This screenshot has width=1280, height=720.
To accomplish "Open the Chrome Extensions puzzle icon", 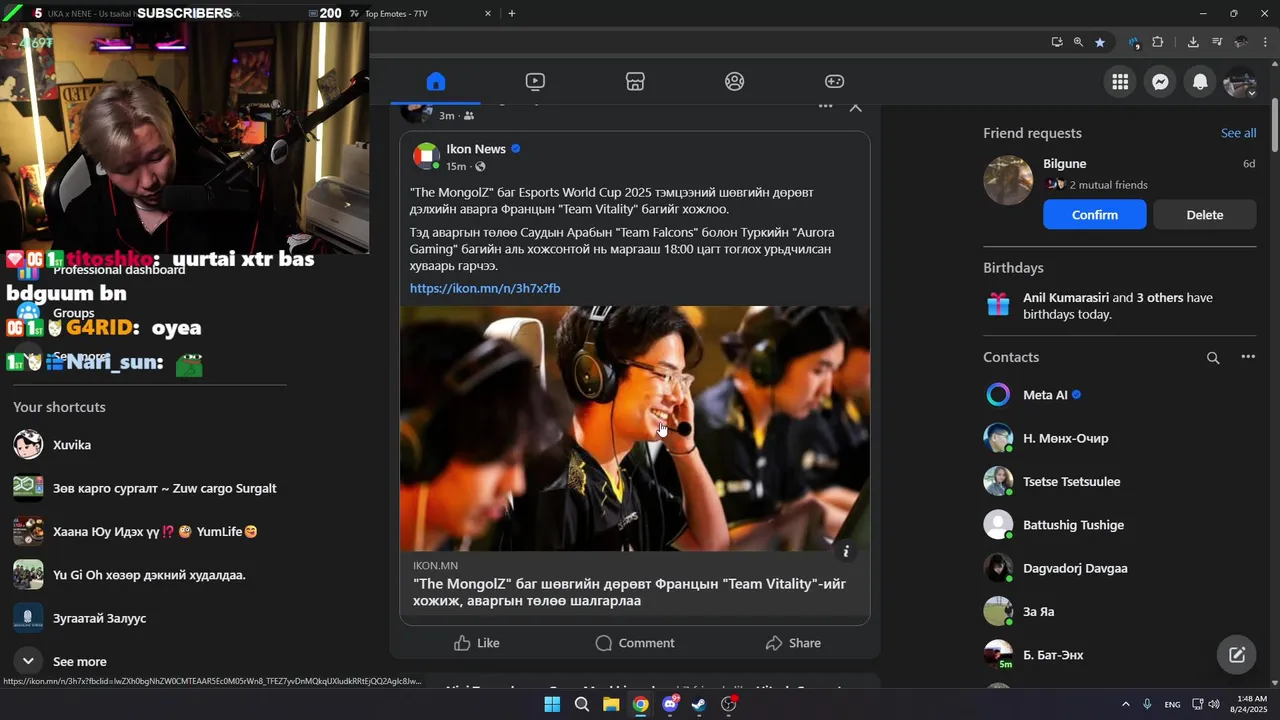I will [x=1158, y=42].
